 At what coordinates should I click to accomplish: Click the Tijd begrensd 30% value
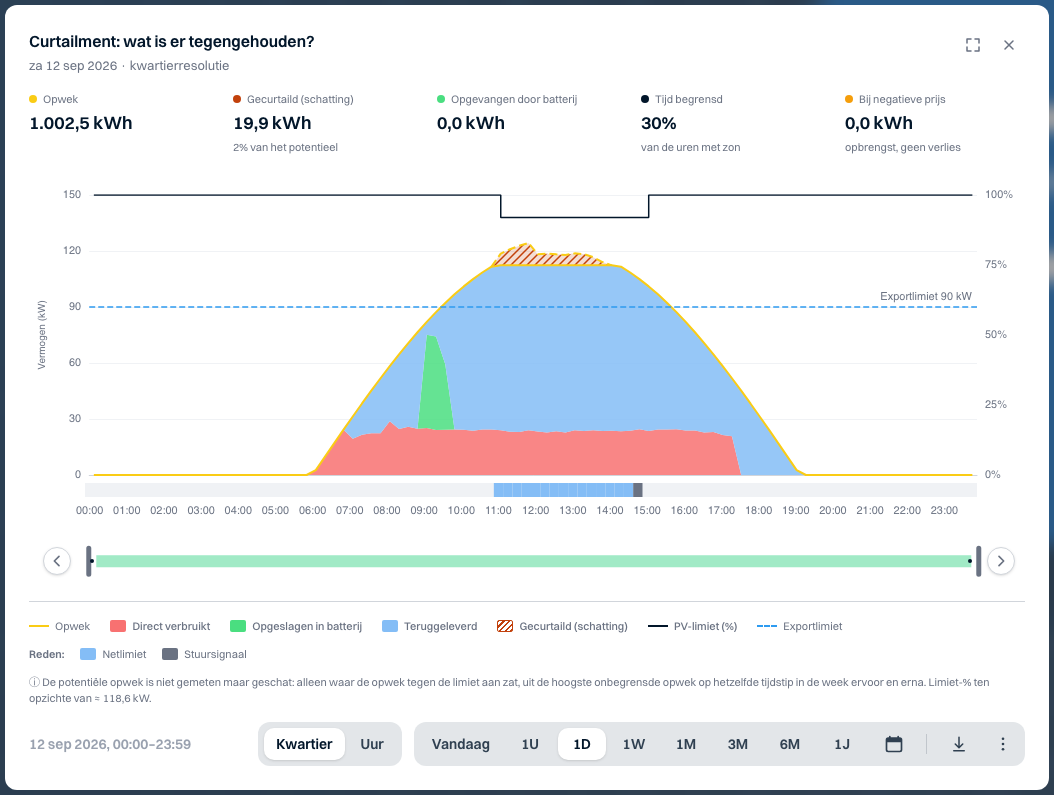pyautogui.click(x=659, y=123)
